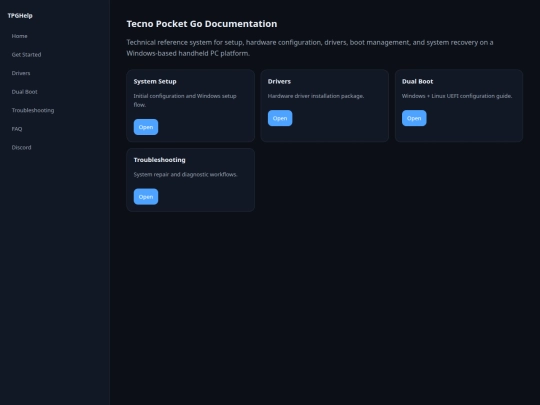The height and width of the screenshot is (405, 540).
Task: Open the System Setup card button
Action: [x=146, y=127]
